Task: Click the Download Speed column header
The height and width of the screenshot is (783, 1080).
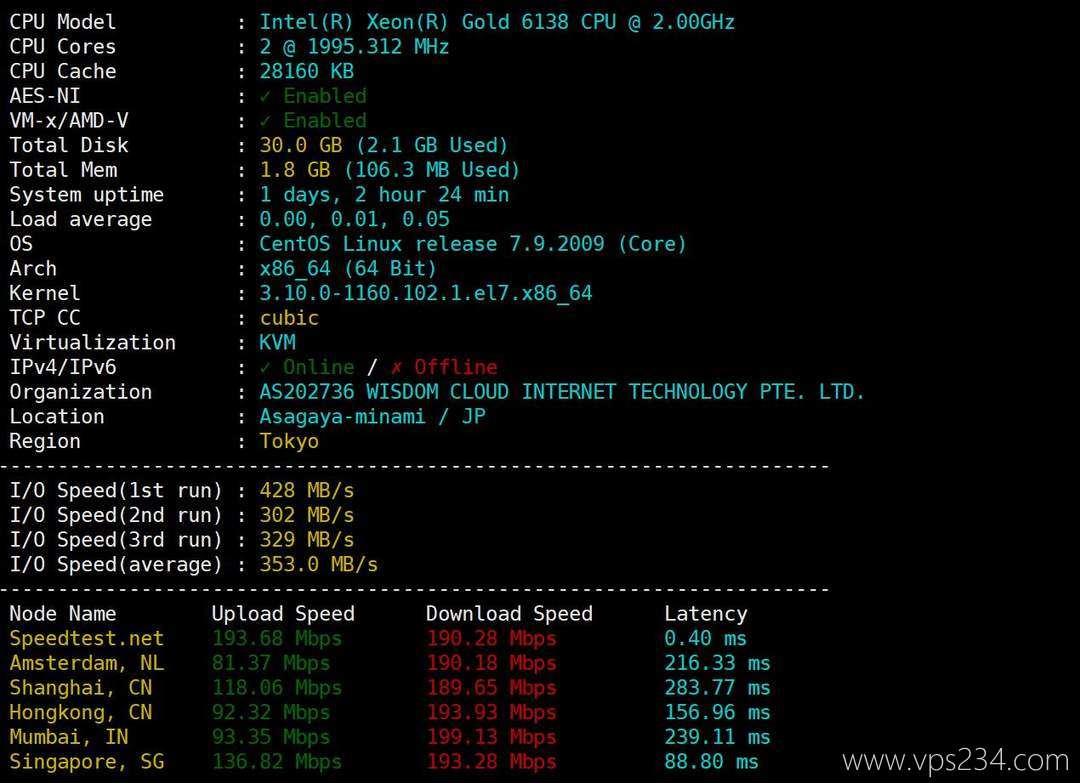Action: 509,614
